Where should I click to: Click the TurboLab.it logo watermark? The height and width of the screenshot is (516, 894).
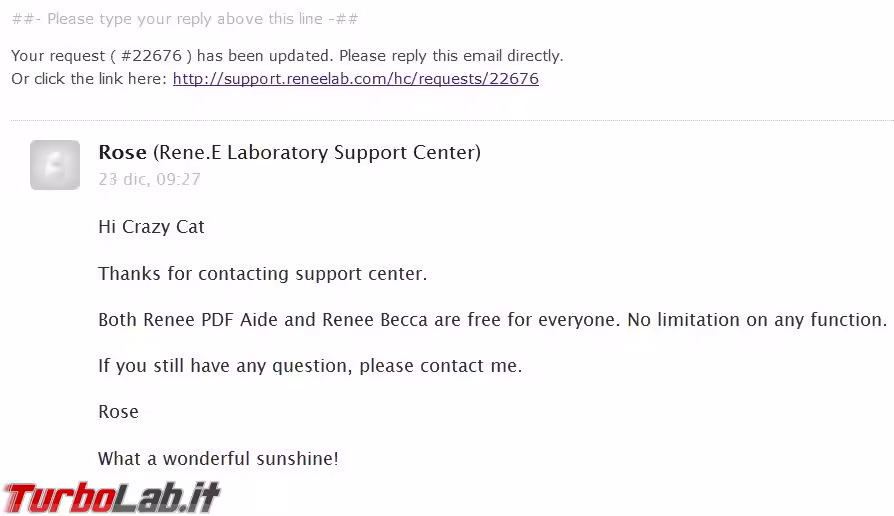[x=111, y=497]
